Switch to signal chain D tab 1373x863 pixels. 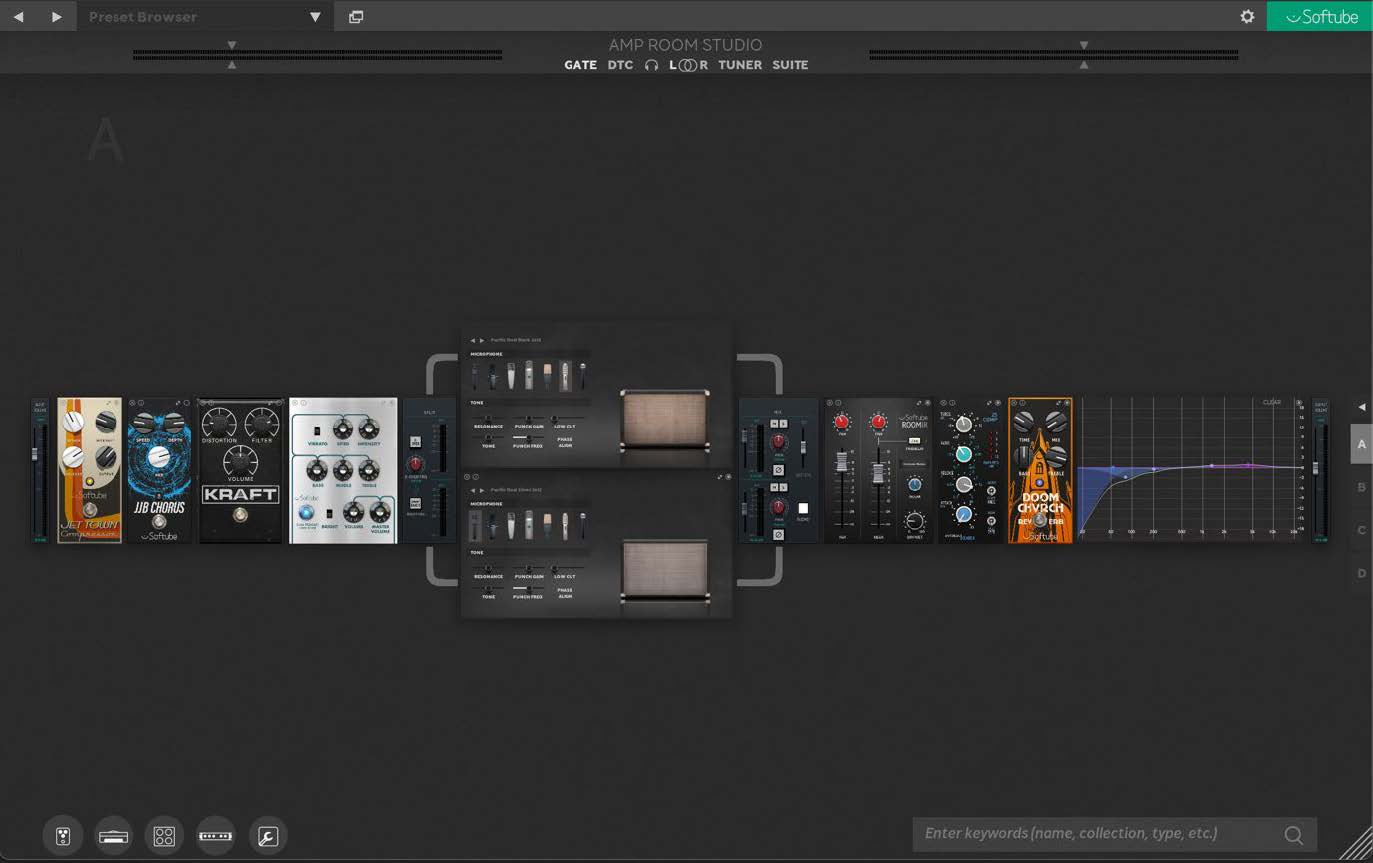click(1361, 573)
